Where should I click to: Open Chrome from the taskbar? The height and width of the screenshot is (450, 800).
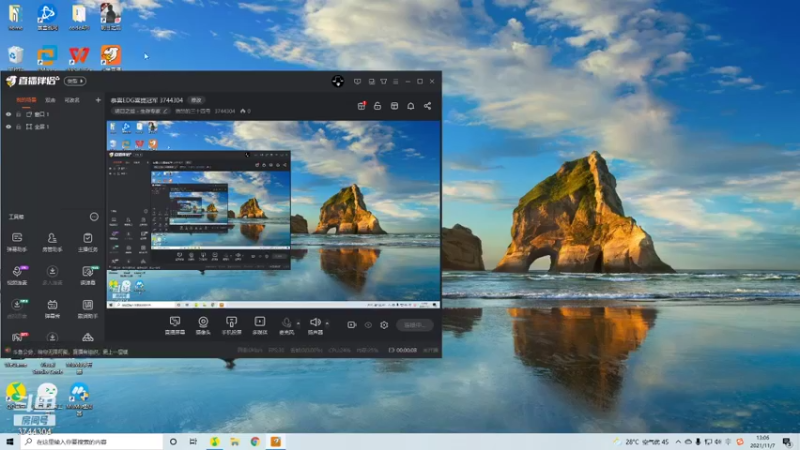click(255, 441)
